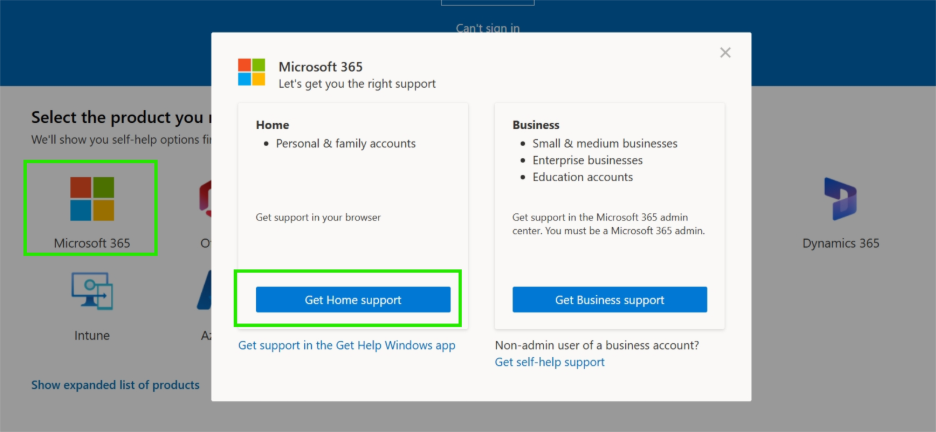Click the Enterprise businesses bullet

587,161
